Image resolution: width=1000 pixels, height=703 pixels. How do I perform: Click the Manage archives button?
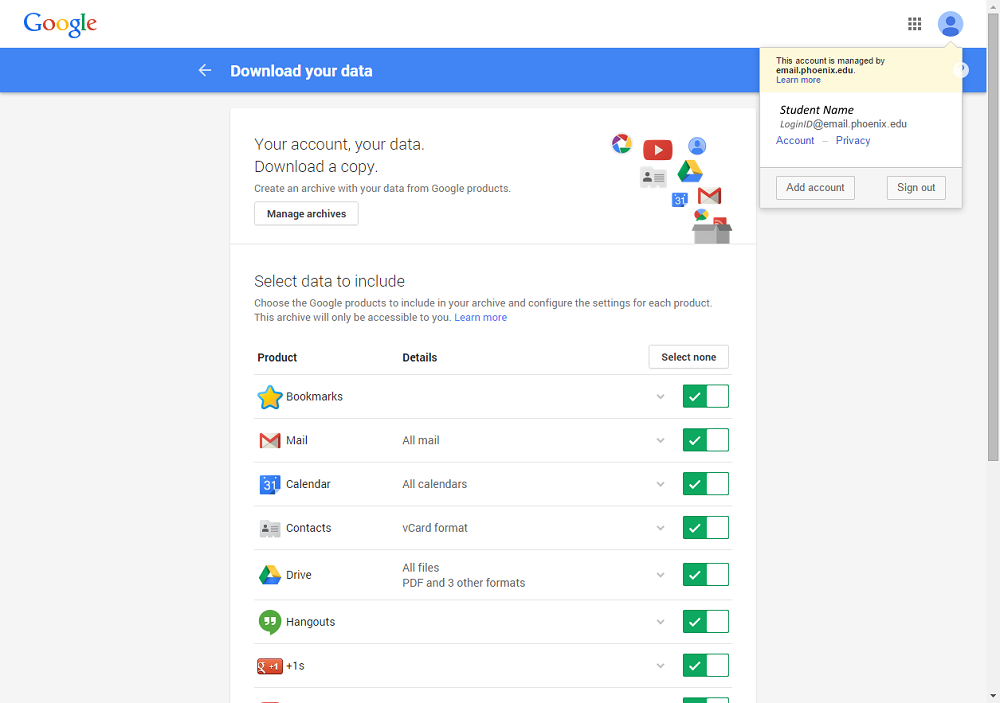pos(305,213)
